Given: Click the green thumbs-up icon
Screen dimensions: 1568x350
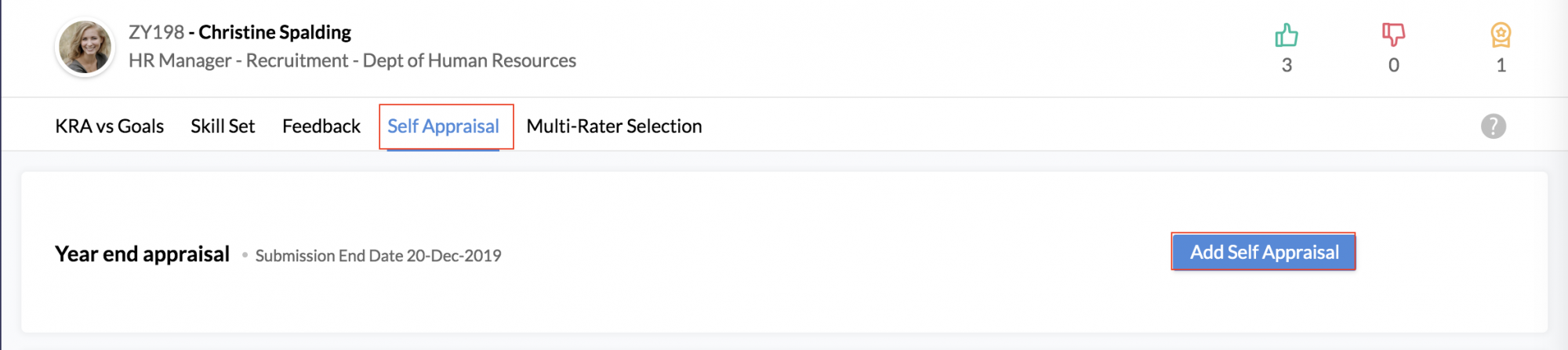Looking at the screenshot, I should [x=1286, y=35].
